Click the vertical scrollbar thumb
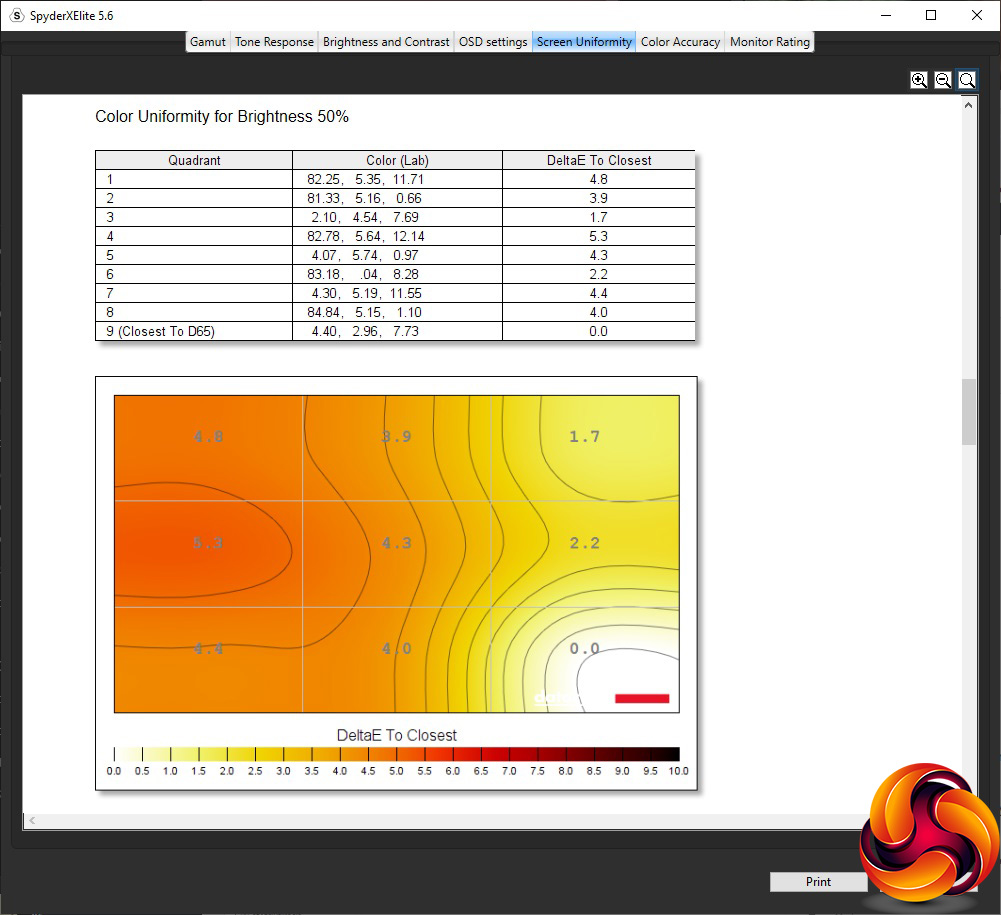1001x915 pixels. point(968,412)
